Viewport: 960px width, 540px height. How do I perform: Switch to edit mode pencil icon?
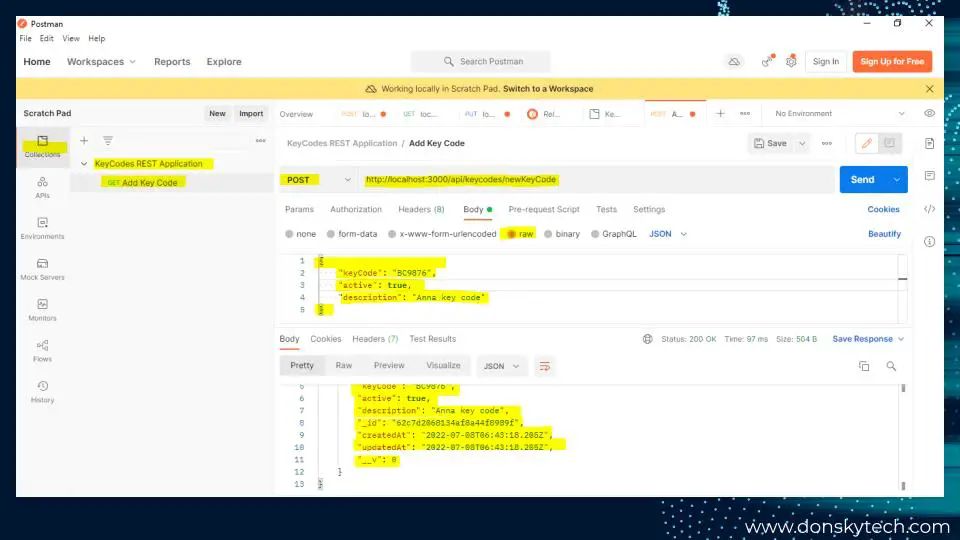click(x=866, y=143)
